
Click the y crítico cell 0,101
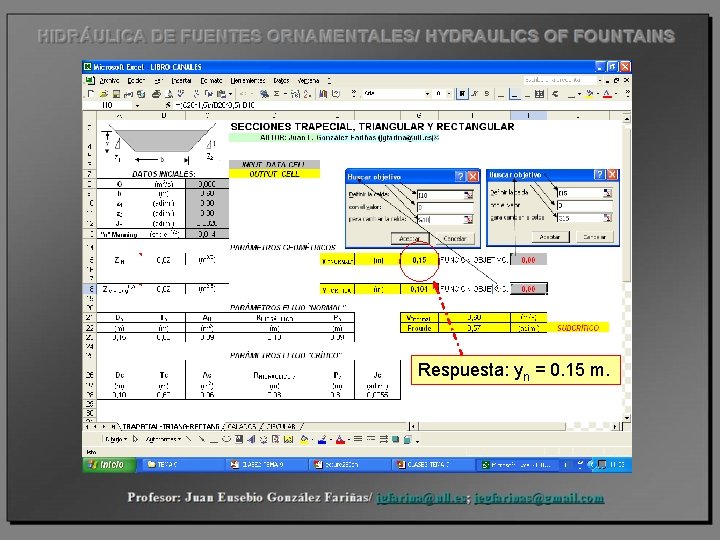tap(419, 289)
